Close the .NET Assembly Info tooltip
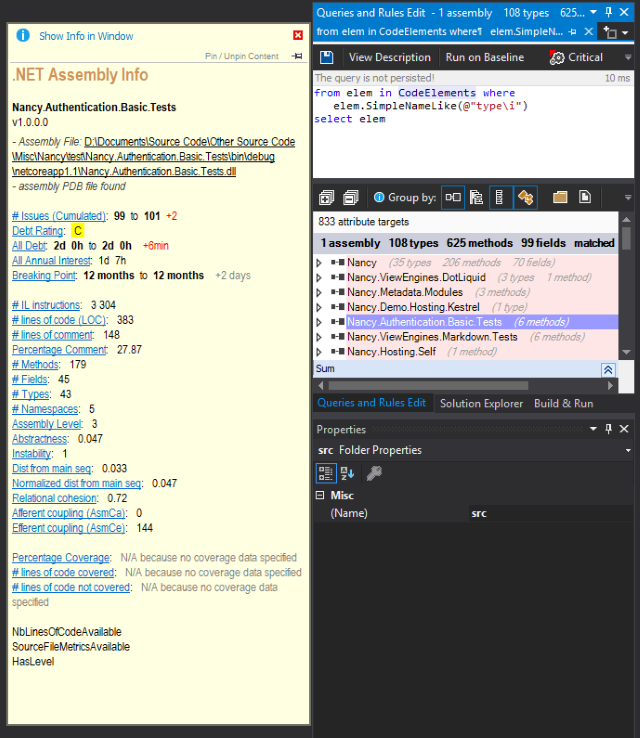The height and width of the screenshot is (738, 640). pos(297,35)
